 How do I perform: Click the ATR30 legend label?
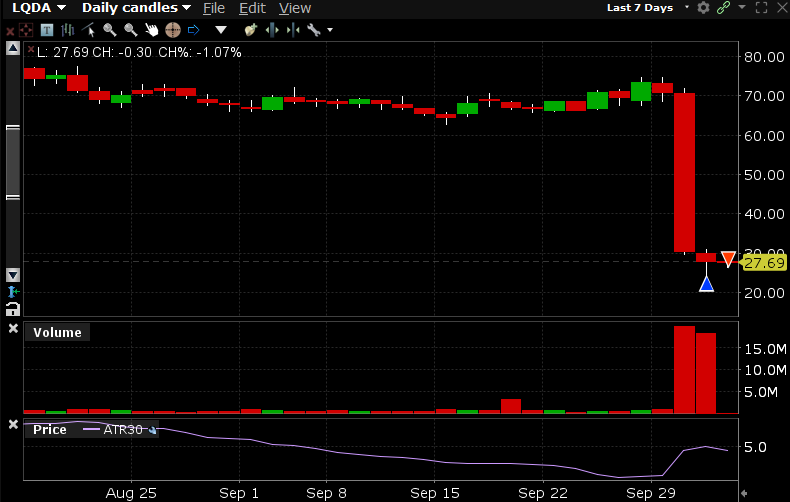click(x=123, y=429)
